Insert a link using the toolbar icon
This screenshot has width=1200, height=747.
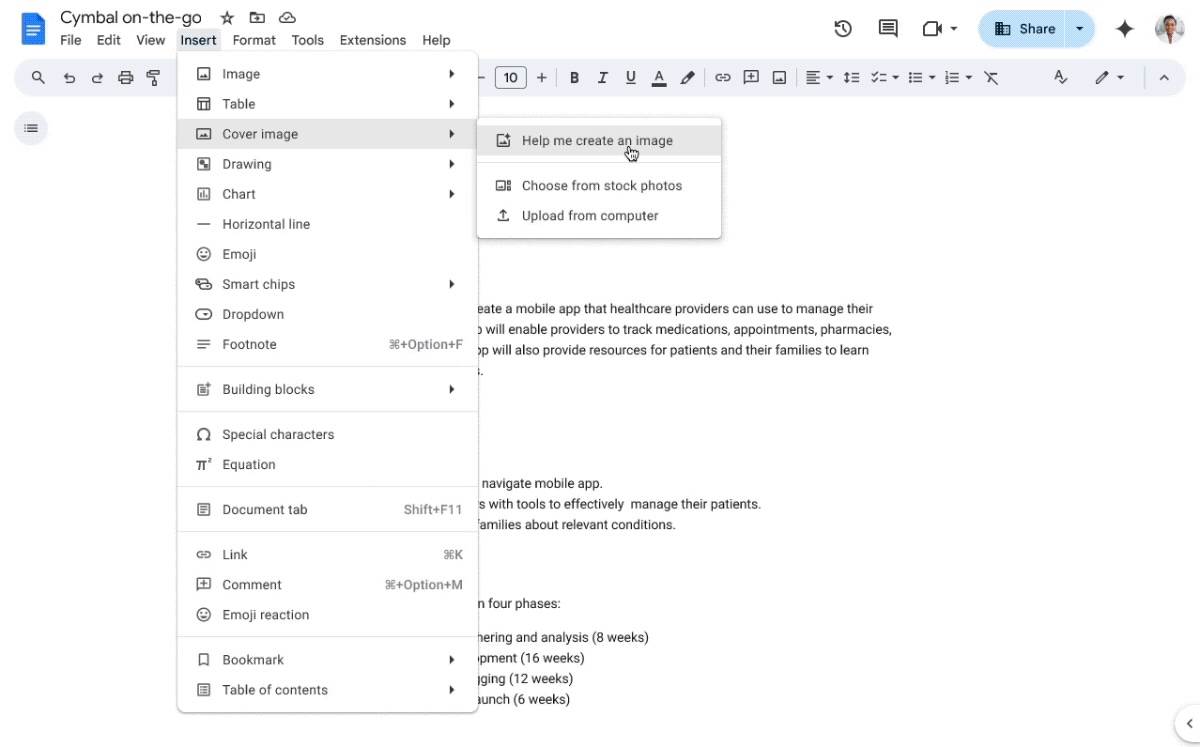(x=723, y=77)
